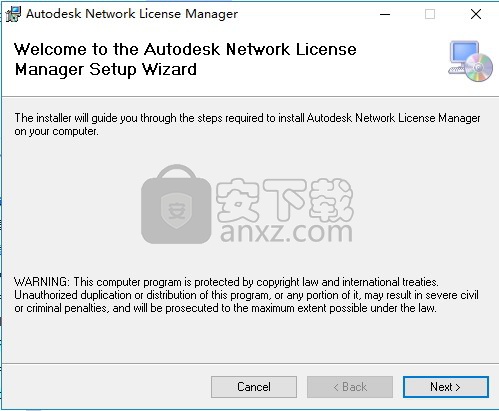
Task: Click the Autodesk Network License Manager title bar text
Action: [132, 14]
